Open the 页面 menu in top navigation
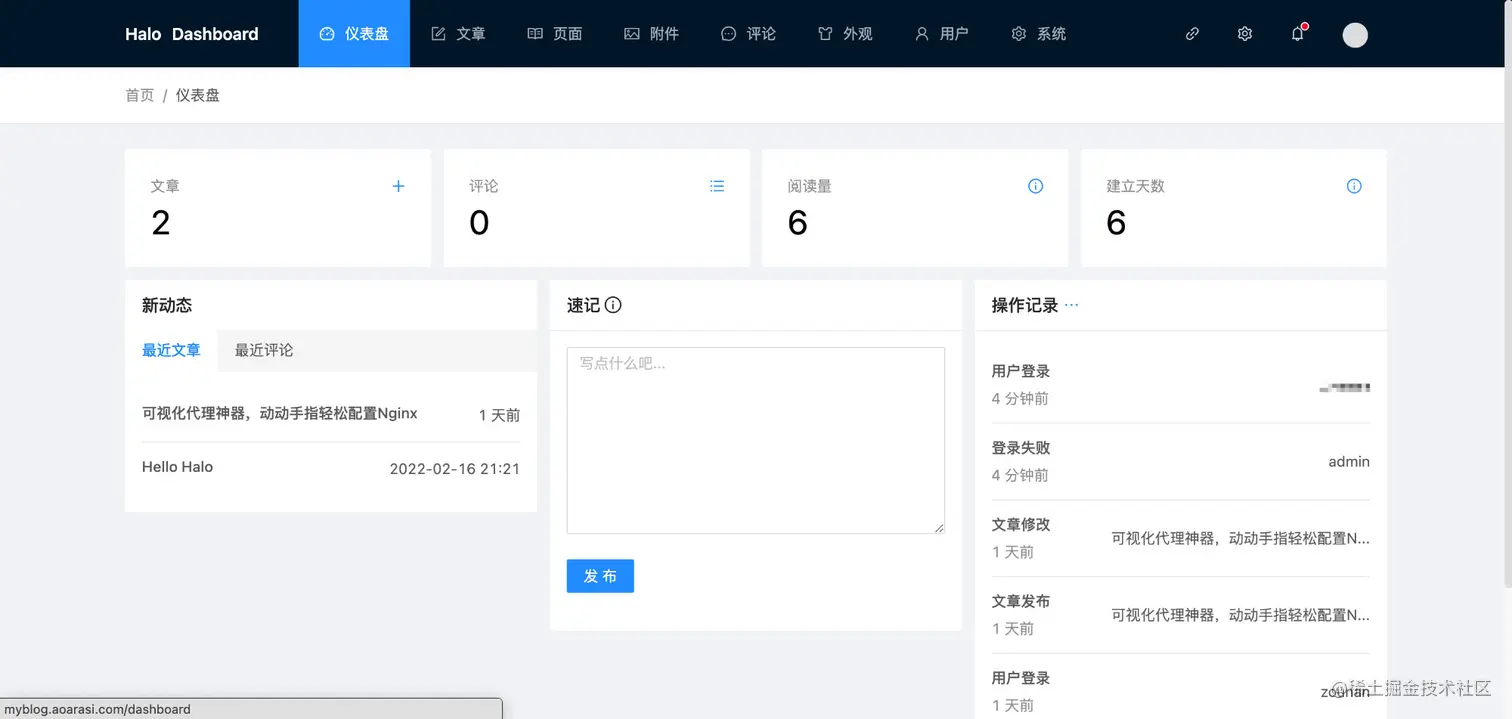The width and height of the screenshot is (1512, 719). (555, 34)
